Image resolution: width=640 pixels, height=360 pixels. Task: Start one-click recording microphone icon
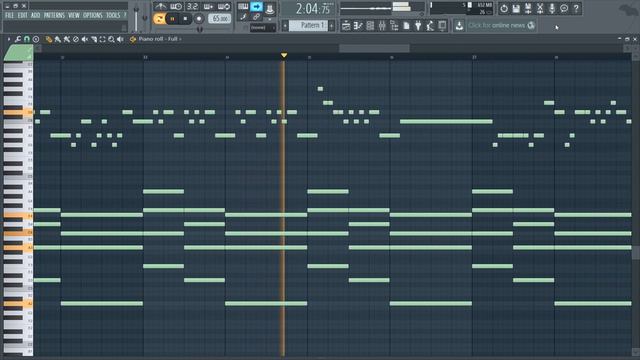552,8
